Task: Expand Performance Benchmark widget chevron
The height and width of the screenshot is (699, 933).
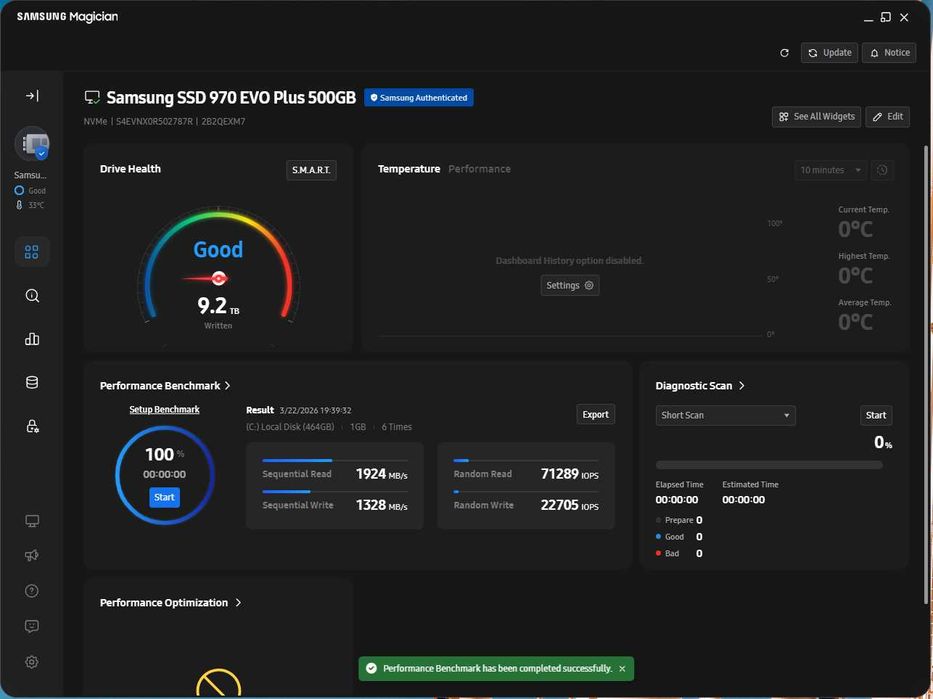Action: click(x=227, y=385)
